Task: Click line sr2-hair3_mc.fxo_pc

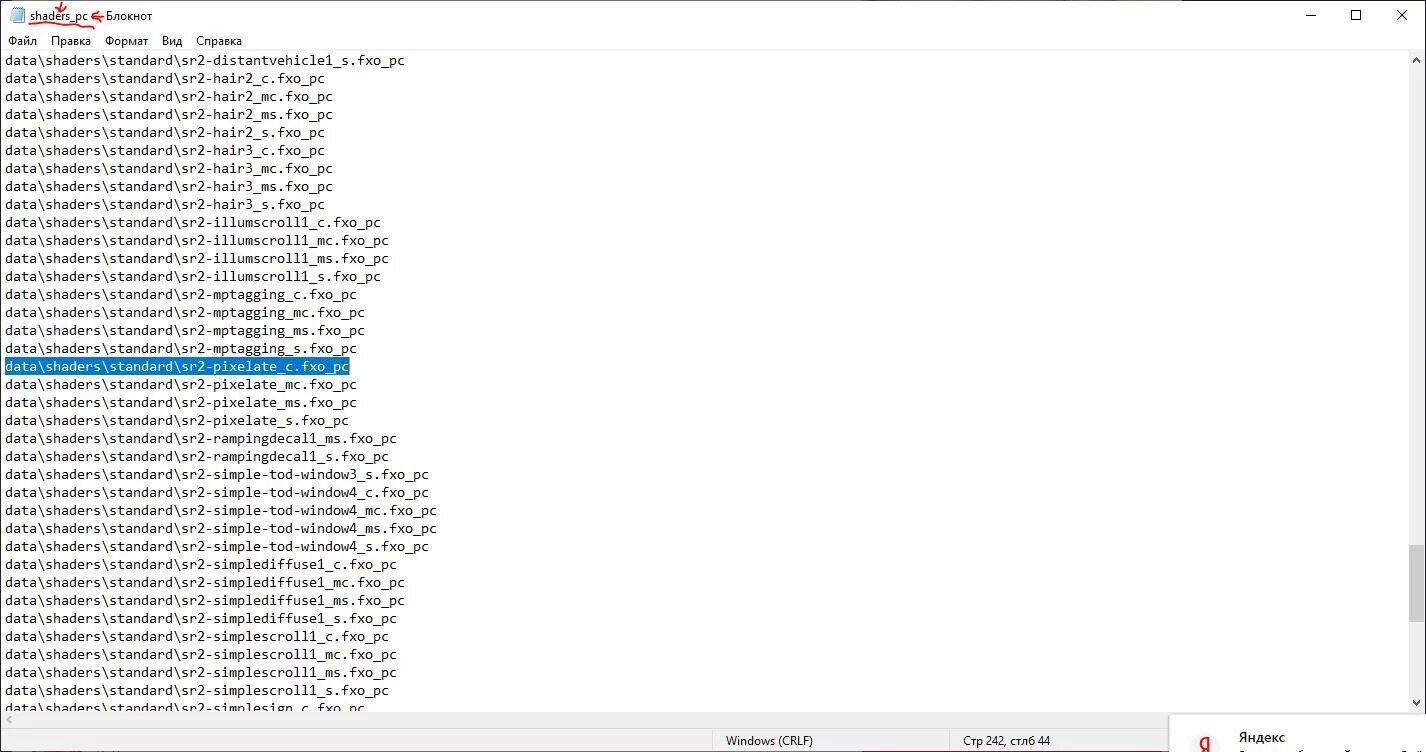Action: tap(169, 169)
